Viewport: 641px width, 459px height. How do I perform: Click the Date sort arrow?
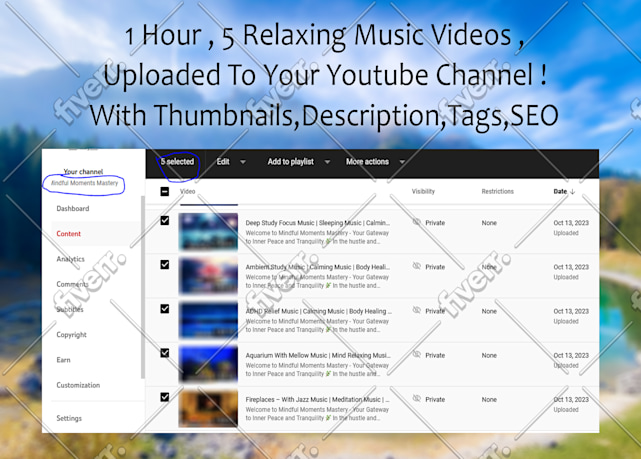[572, 191]
